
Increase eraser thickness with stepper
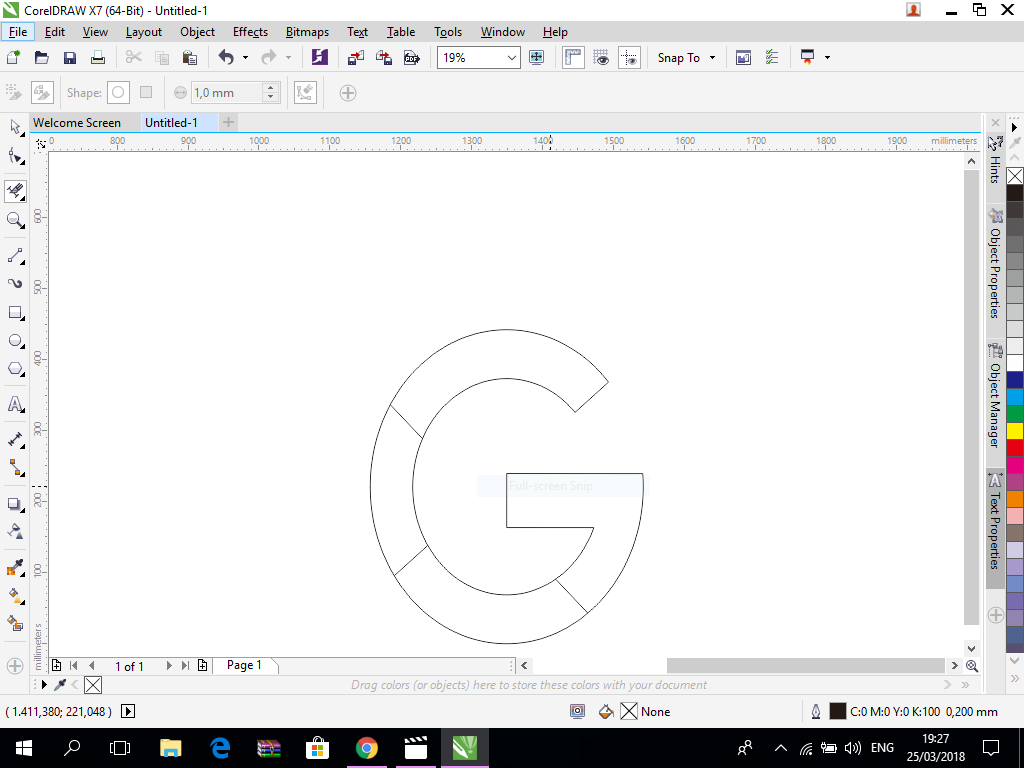pyautogui.click(x=270, y=88)
